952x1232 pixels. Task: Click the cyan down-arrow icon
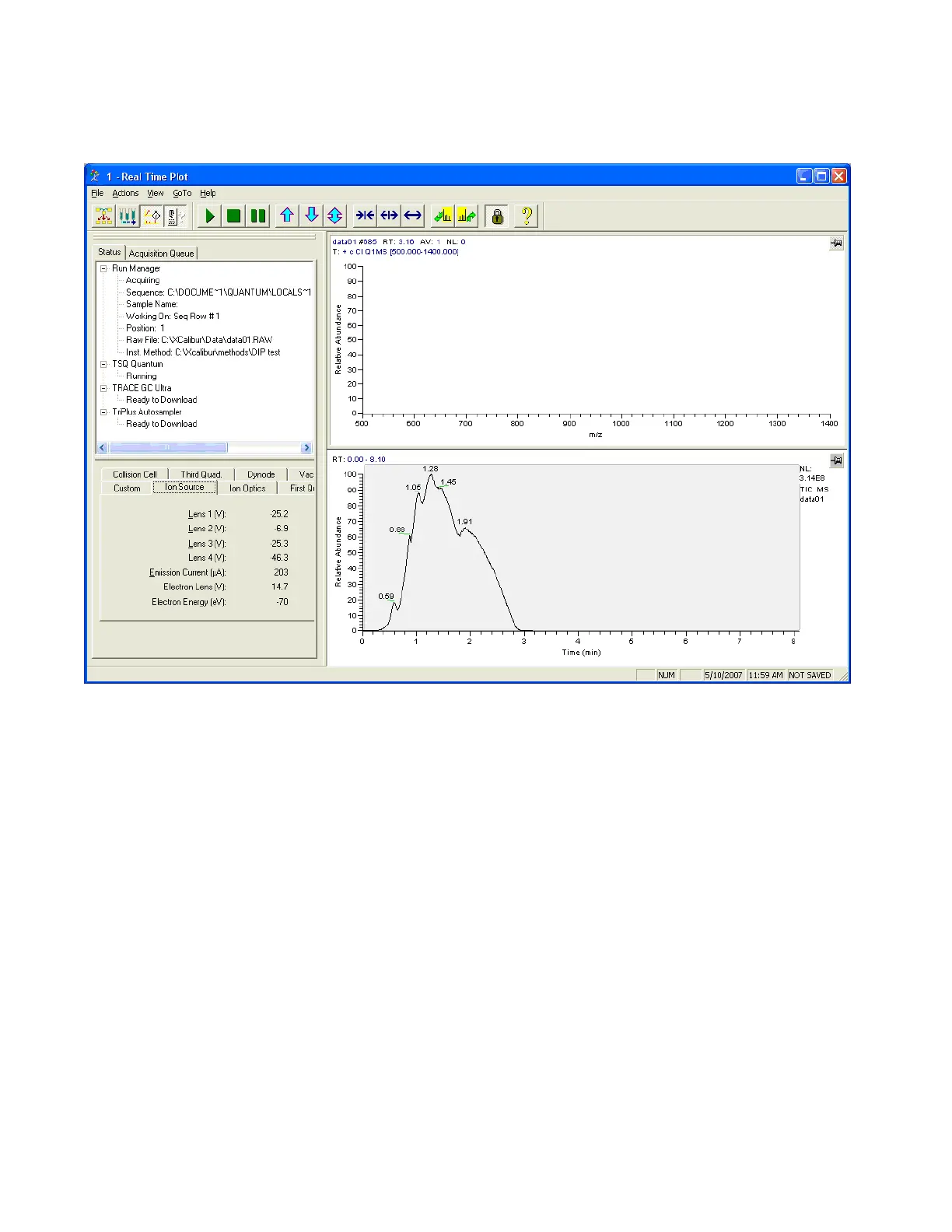click(x=311, y=216)
